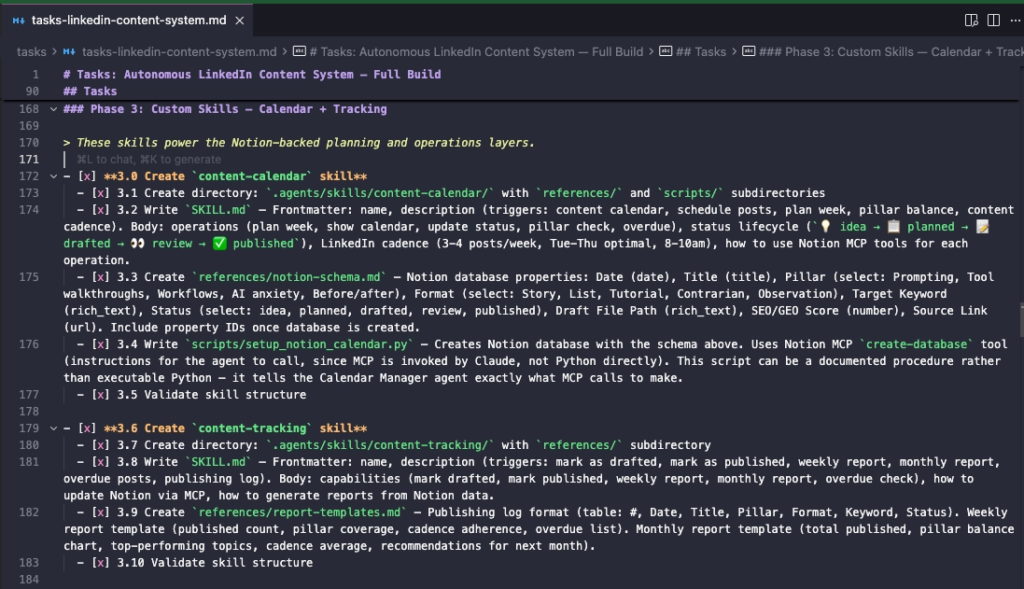Click the Markdown file icon in the breadcrumb
The image size is (1024, 589).
pos(69,51)
